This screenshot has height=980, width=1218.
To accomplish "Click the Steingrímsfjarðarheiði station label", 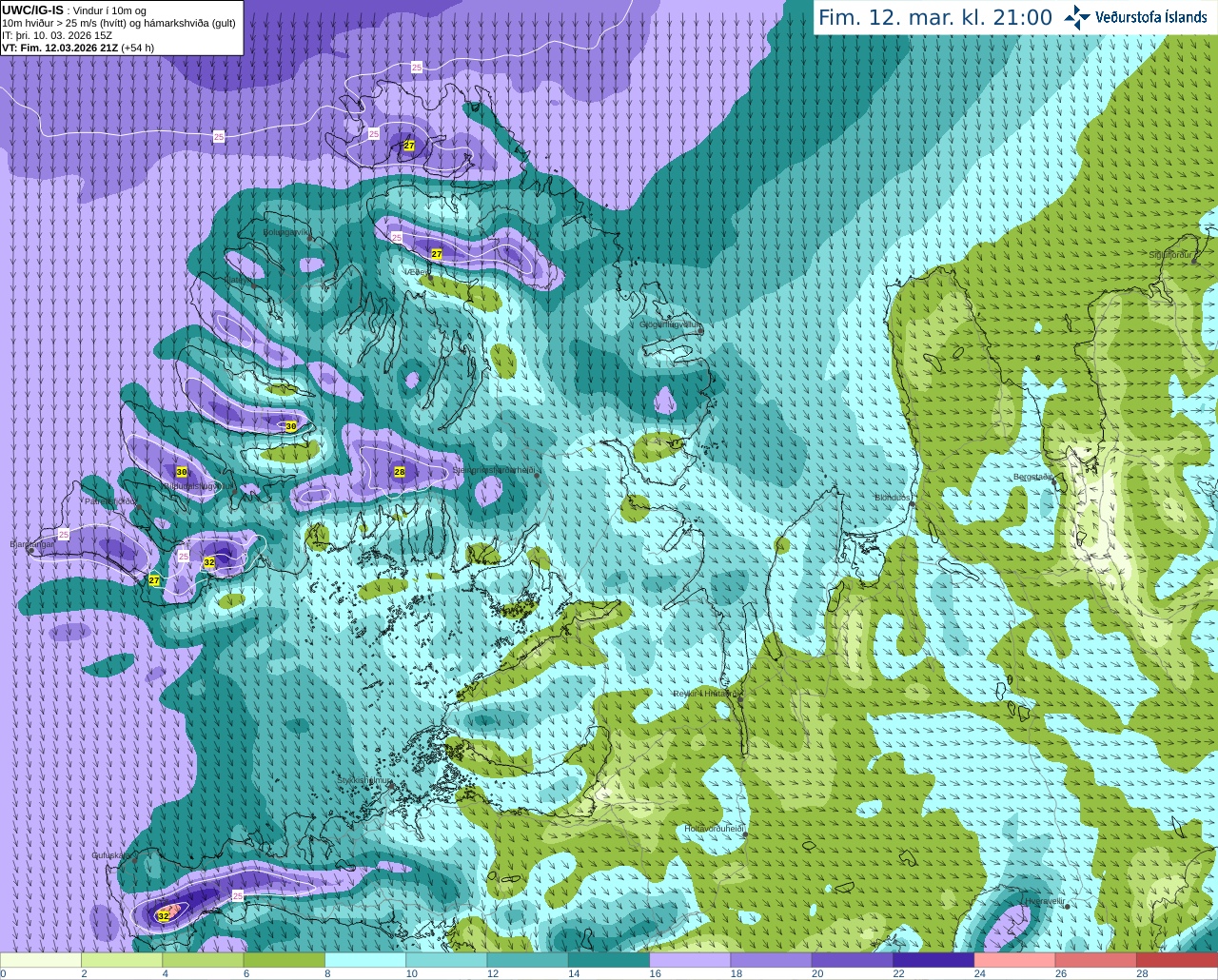I will (492, 470).
